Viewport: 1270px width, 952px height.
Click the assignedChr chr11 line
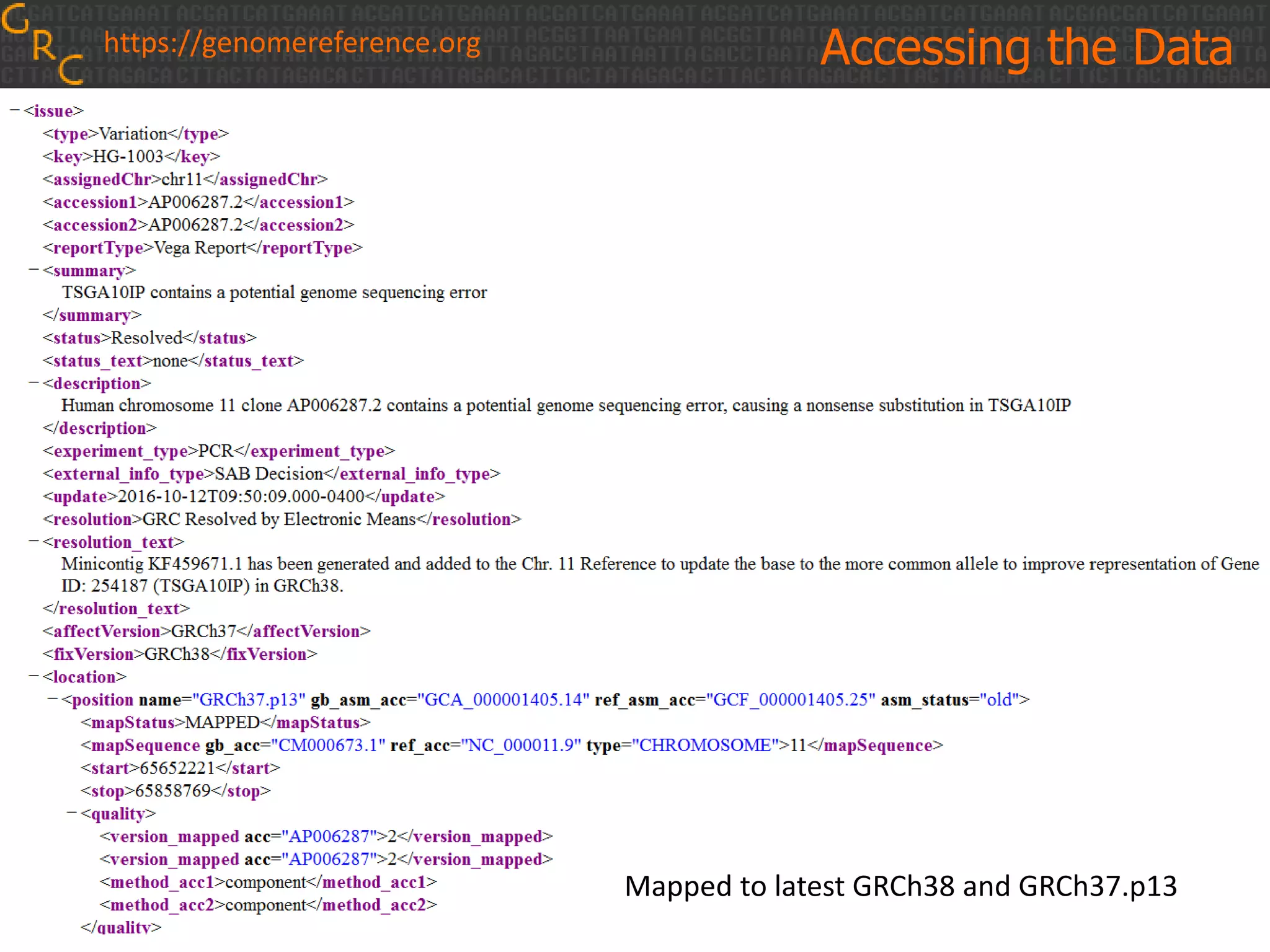[x=185, y=180]
